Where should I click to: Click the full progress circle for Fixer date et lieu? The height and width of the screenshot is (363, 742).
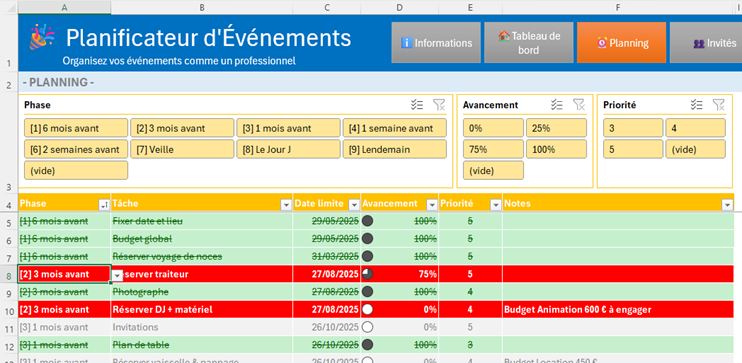click(367, 221)
